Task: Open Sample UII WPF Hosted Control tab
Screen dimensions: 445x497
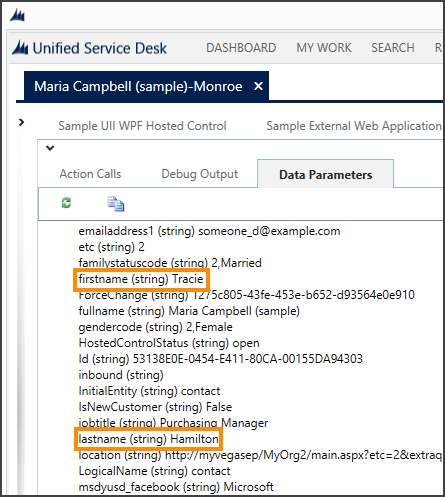Action: pyautogui.click(x=142, y=126)
